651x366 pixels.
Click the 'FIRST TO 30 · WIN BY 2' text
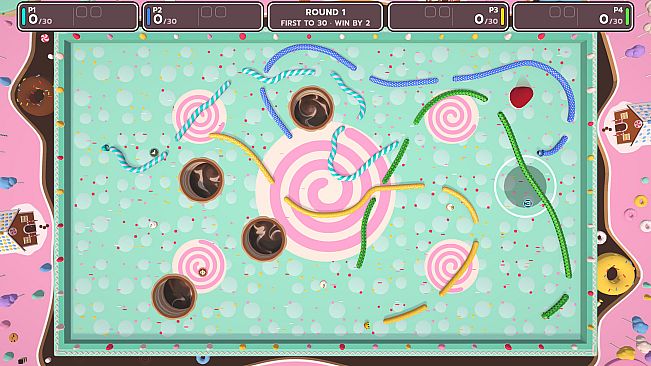tap(325, 23)
